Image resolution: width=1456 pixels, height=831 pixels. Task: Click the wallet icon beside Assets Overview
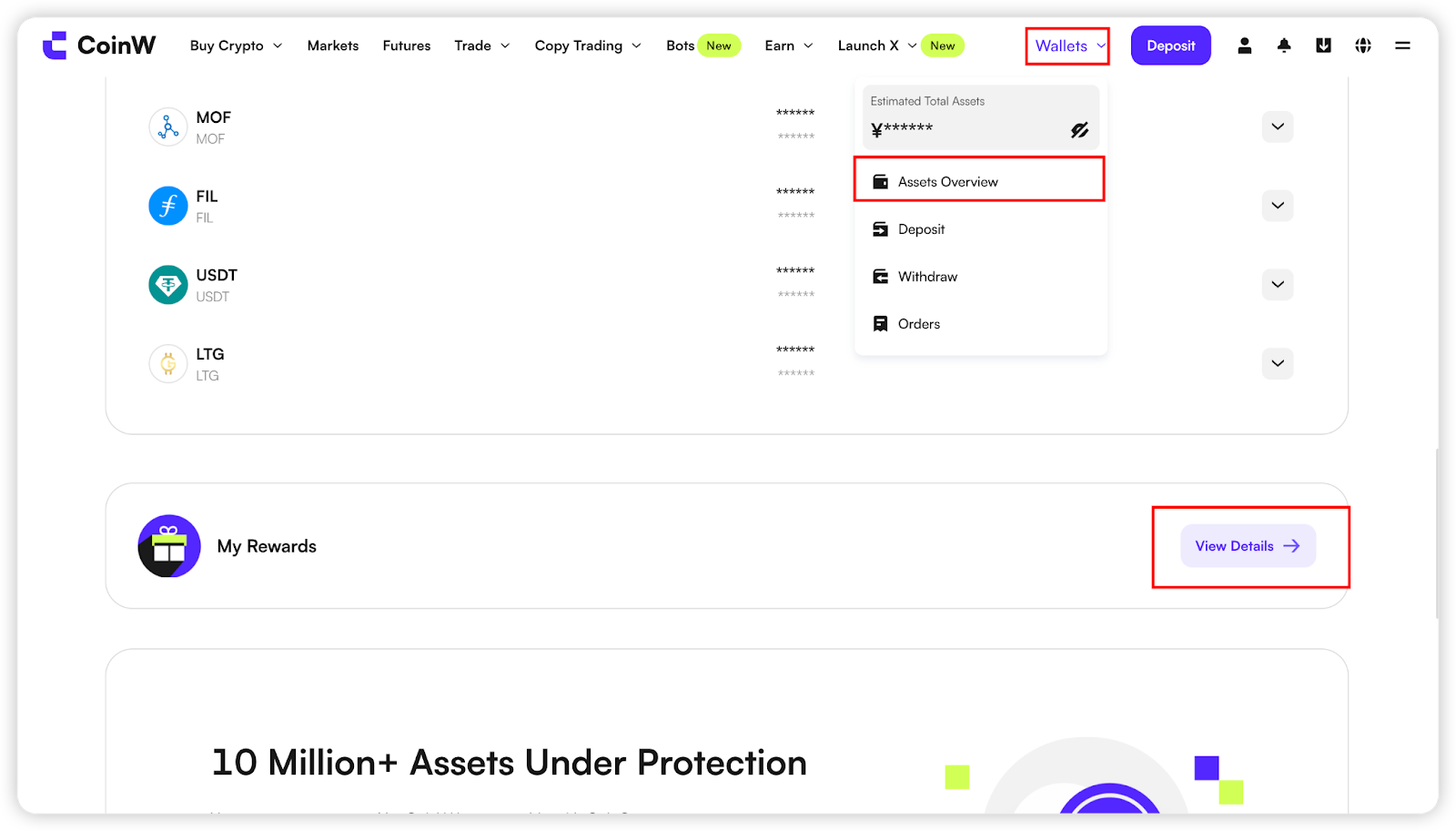(x=880, y=182)
